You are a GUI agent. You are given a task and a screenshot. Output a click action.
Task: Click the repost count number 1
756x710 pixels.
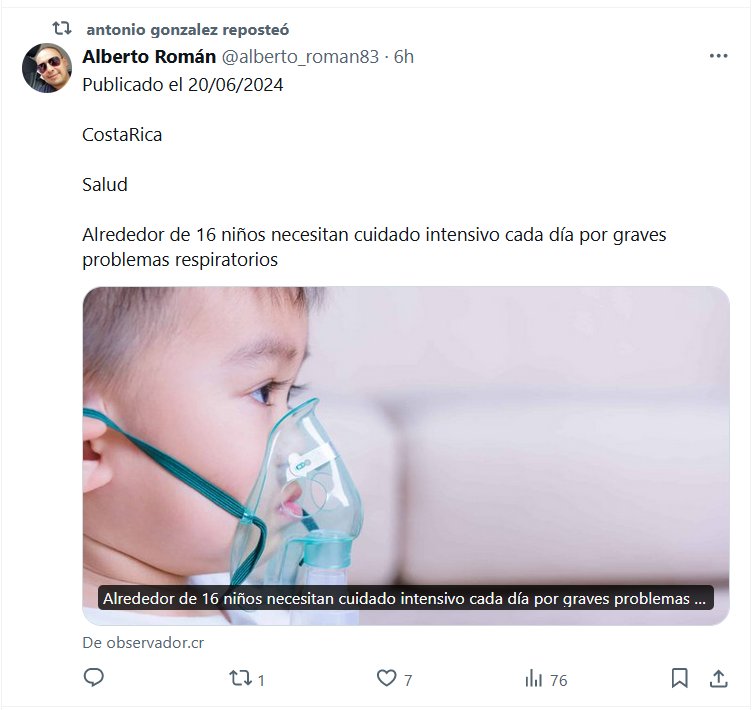coord(261,680)
